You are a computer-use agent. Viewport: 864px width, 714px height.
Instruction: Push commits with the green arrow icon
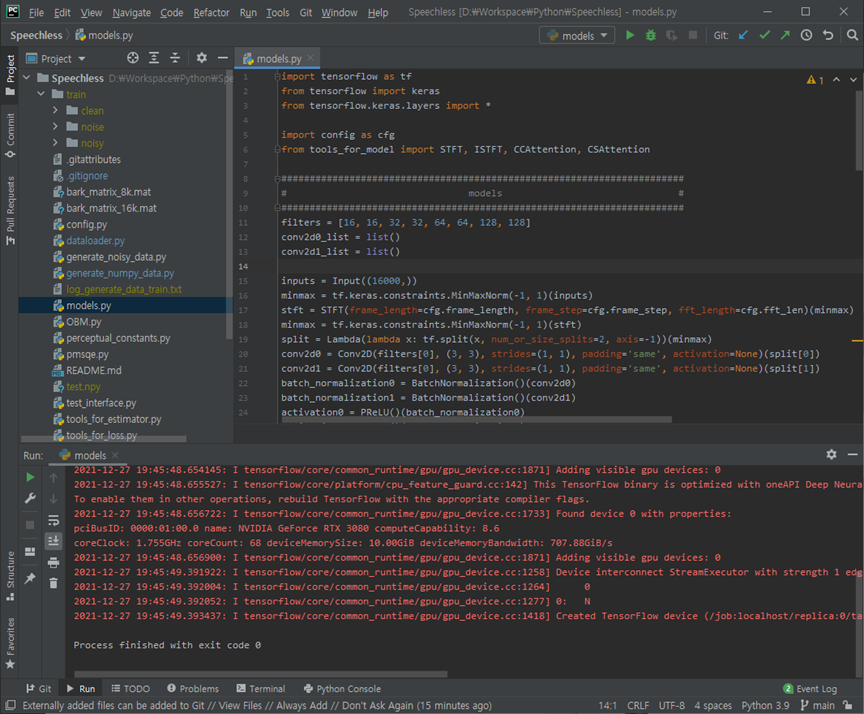[x=785, y=35]
